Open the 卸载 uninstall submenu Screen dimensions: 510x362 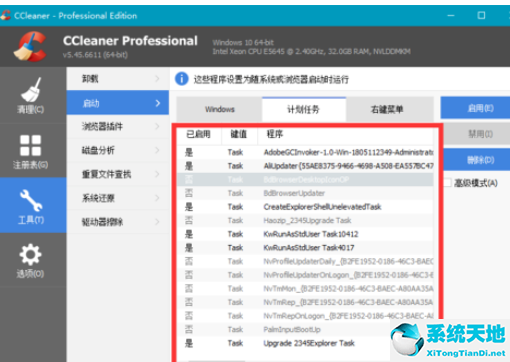pyautogui.click(x=118, y=79)
